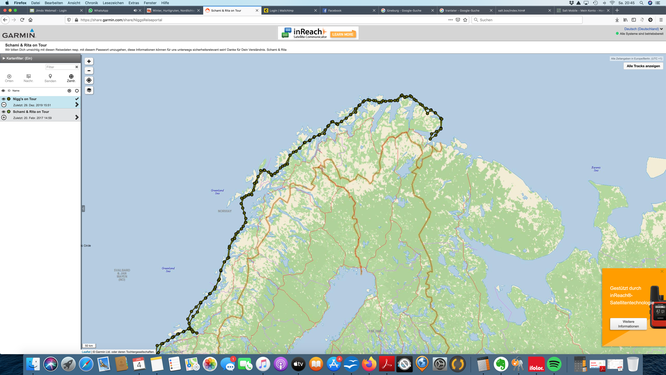Screen dimensions: 666x375
Task: Open the Nachr. message icon
Action: tap(28, 78)
